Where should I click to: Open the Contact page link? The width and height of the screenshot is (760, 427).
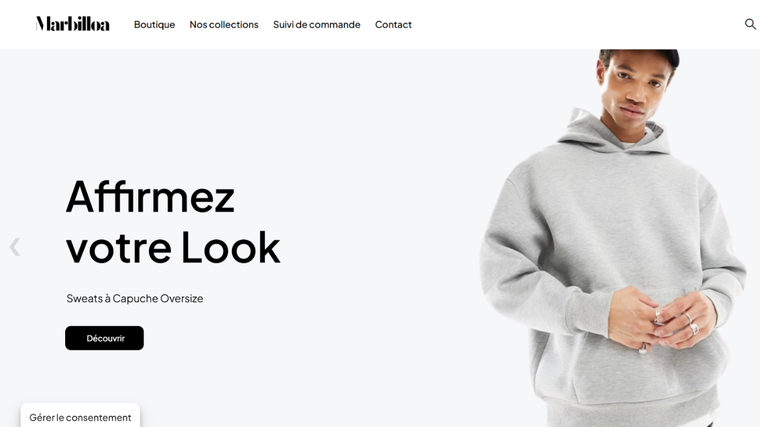coord(393,24)
